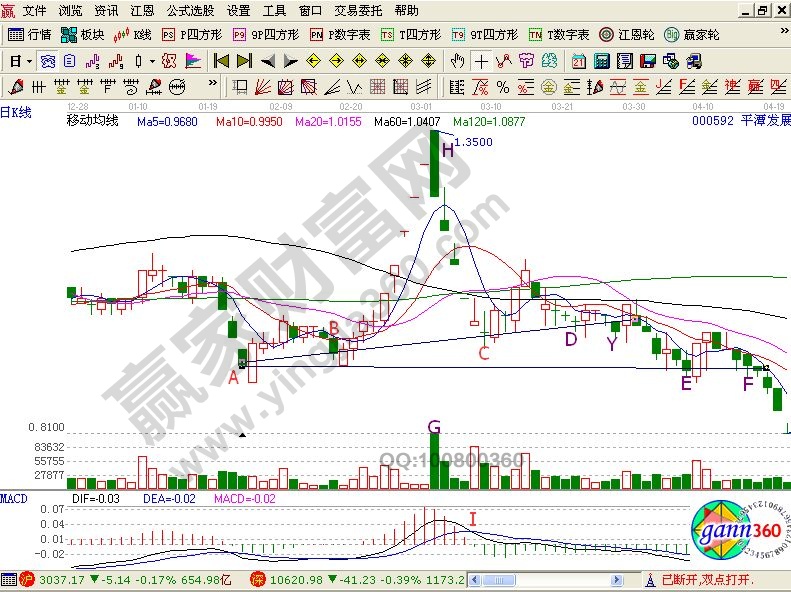The image size is (791, 592).
Task: Open the K线 candlestick chart view
Action: tap(133, 34)
